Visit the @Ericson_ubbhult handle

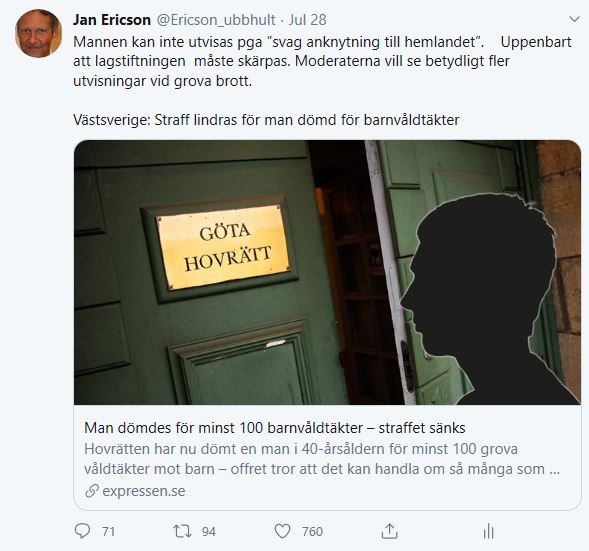pos(216,20)
